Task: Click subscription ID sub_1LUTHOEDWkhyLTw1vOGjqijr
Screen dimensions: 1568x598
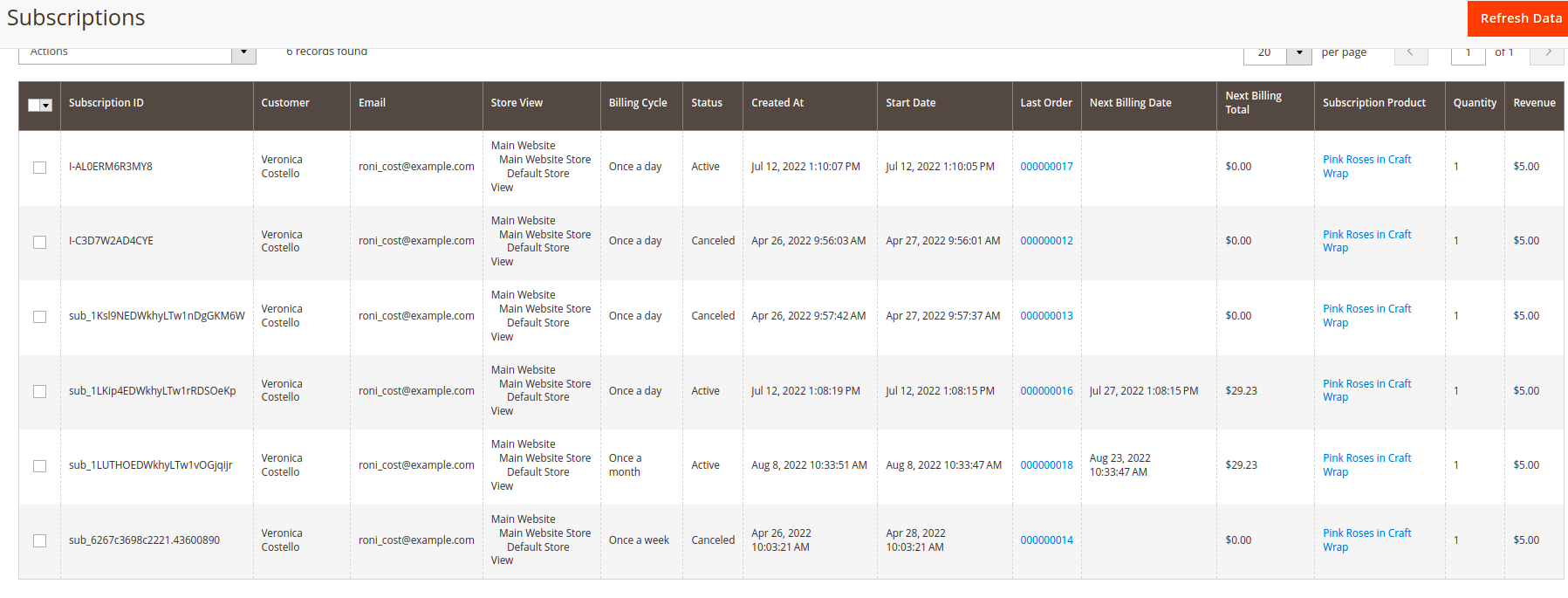Action: click(x=151, y=465)
